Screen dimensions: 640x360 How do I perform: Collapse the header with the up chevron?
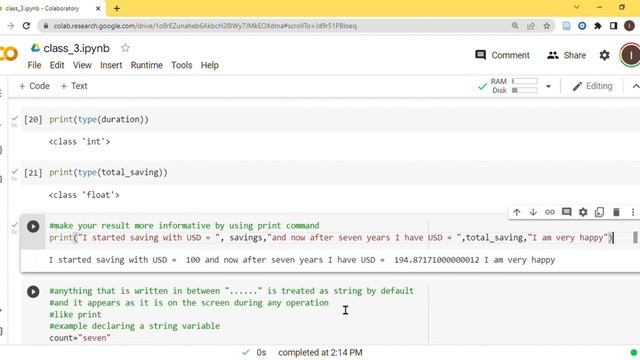(x=635, y=86)
